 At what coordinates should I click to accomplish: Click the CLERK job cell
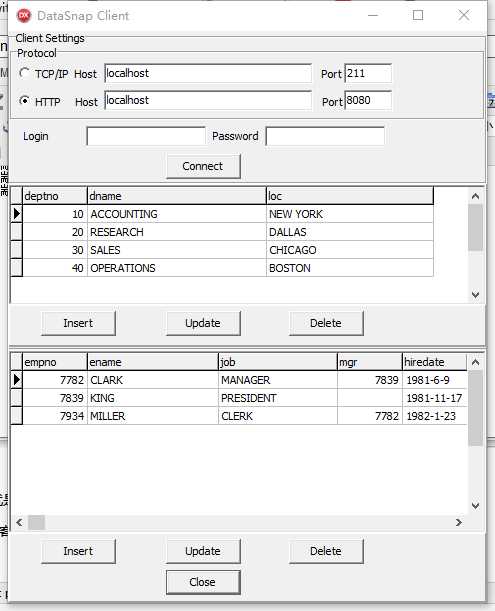(x=278, y=416)
